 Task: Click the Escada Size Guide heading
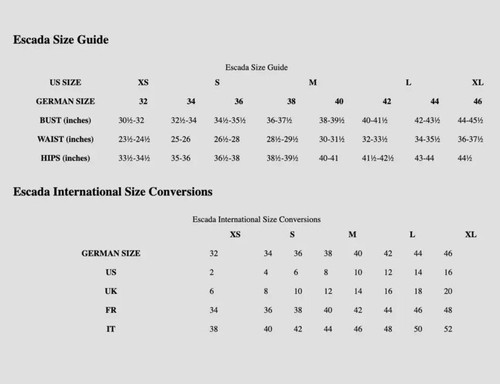tap(61, 40)
